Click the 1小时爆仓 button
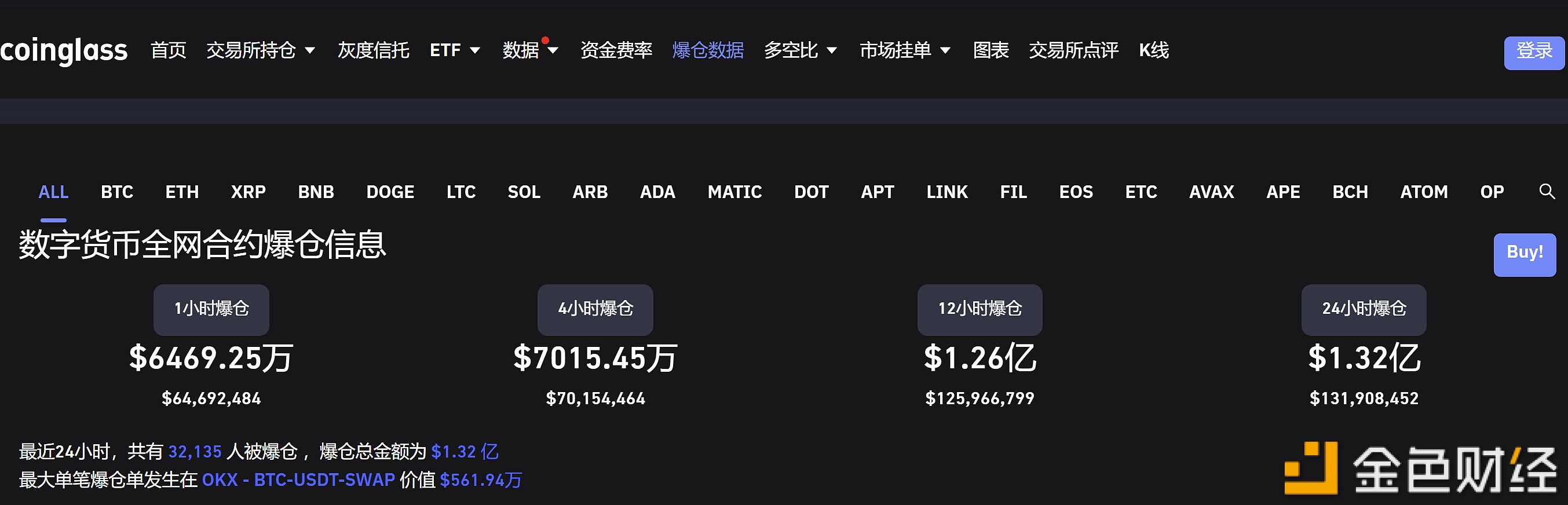This screenshot has width=1568, height=505. [x=211, y=309]
